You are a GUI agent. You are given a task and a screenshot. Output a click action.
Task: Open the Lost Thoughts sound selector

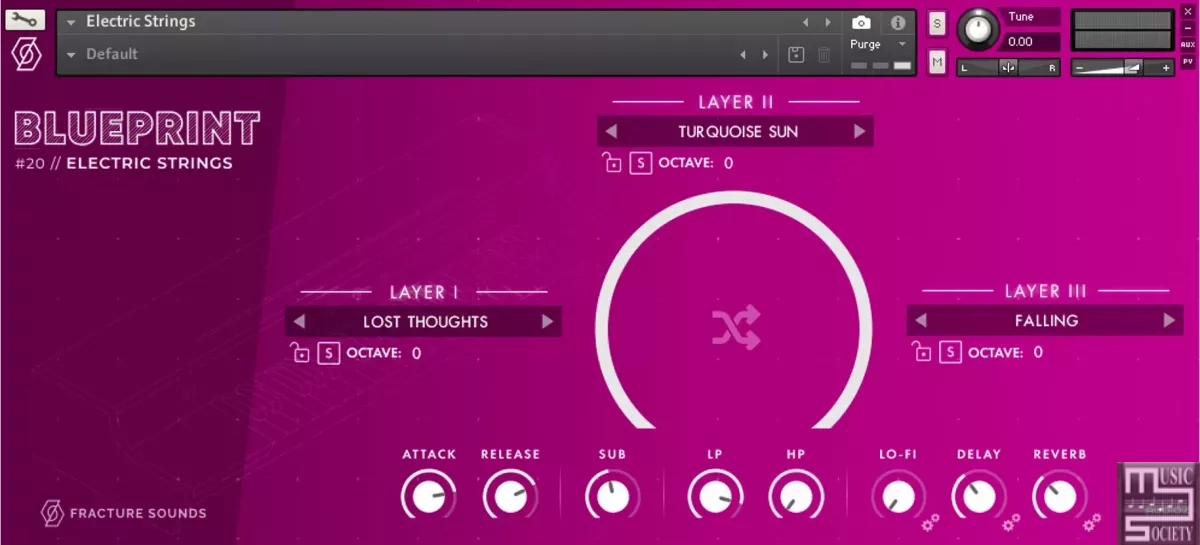pos(424,322)
